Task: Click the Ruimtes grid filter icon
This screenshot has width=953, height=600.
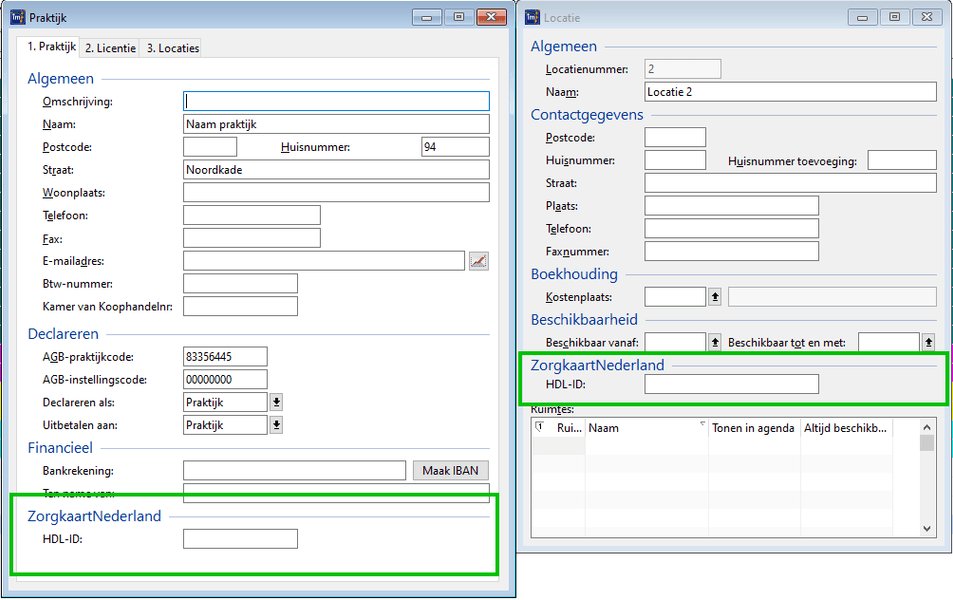Action: 539,427
